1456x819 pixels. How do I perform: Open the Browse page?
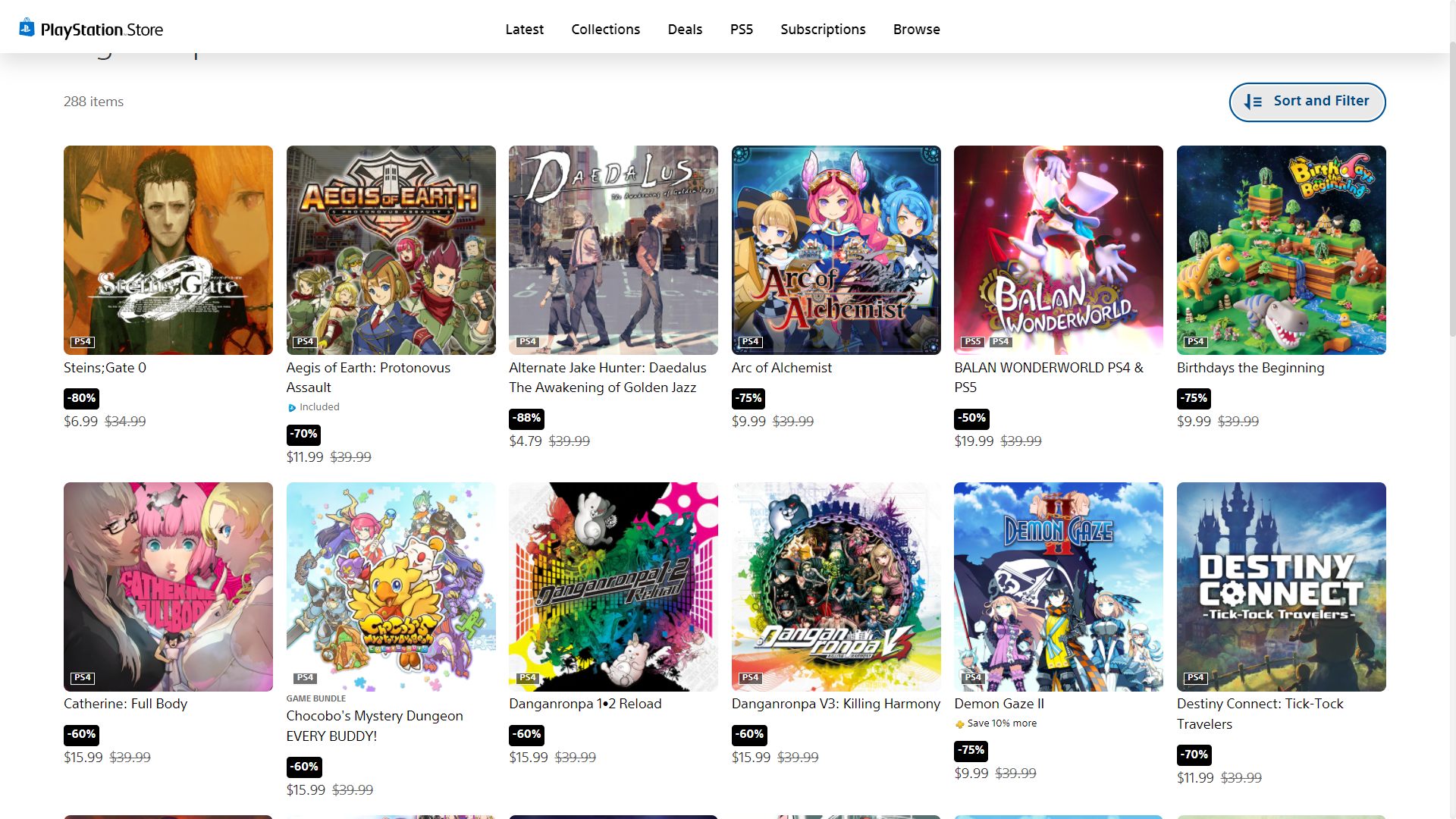[x=916, y=30]
